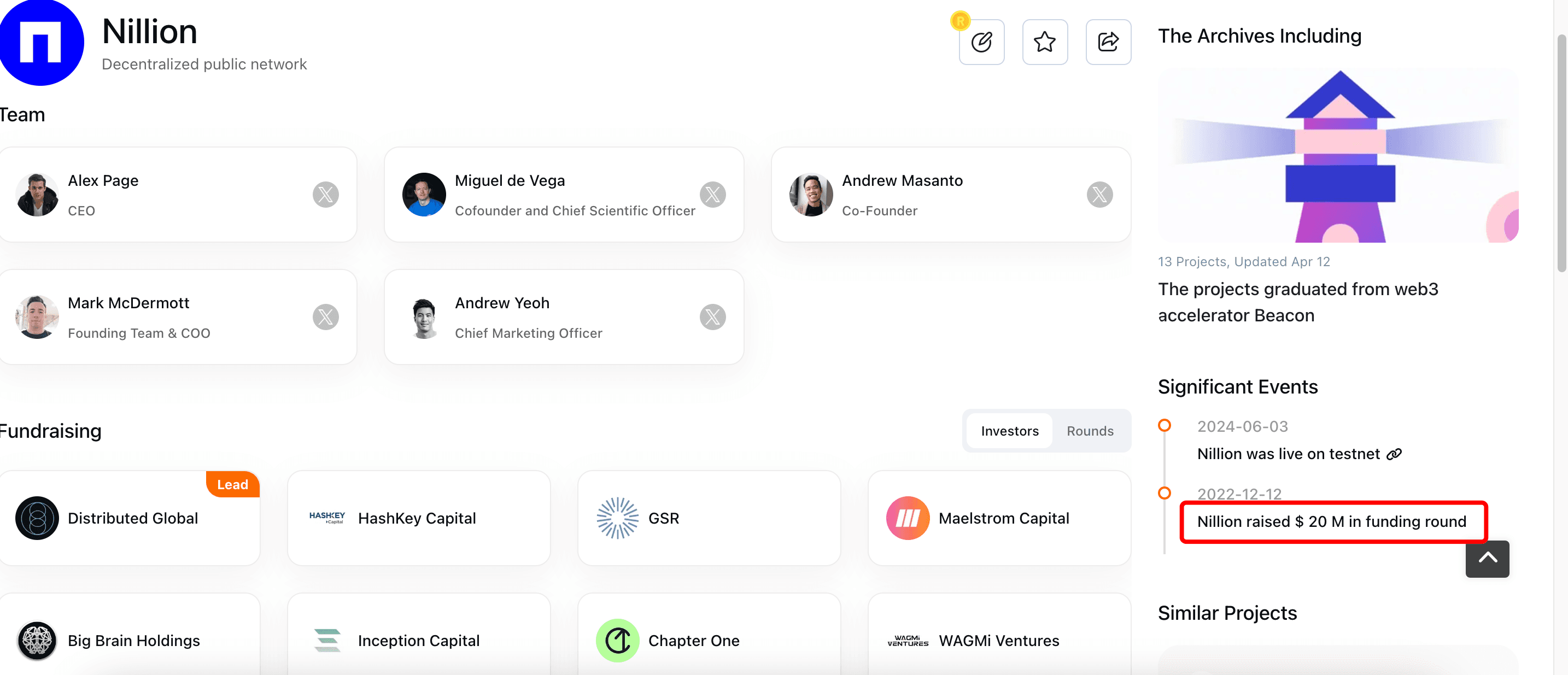Click the Similar Projects heading
1568x675 pixels.
pos(1227,613)
